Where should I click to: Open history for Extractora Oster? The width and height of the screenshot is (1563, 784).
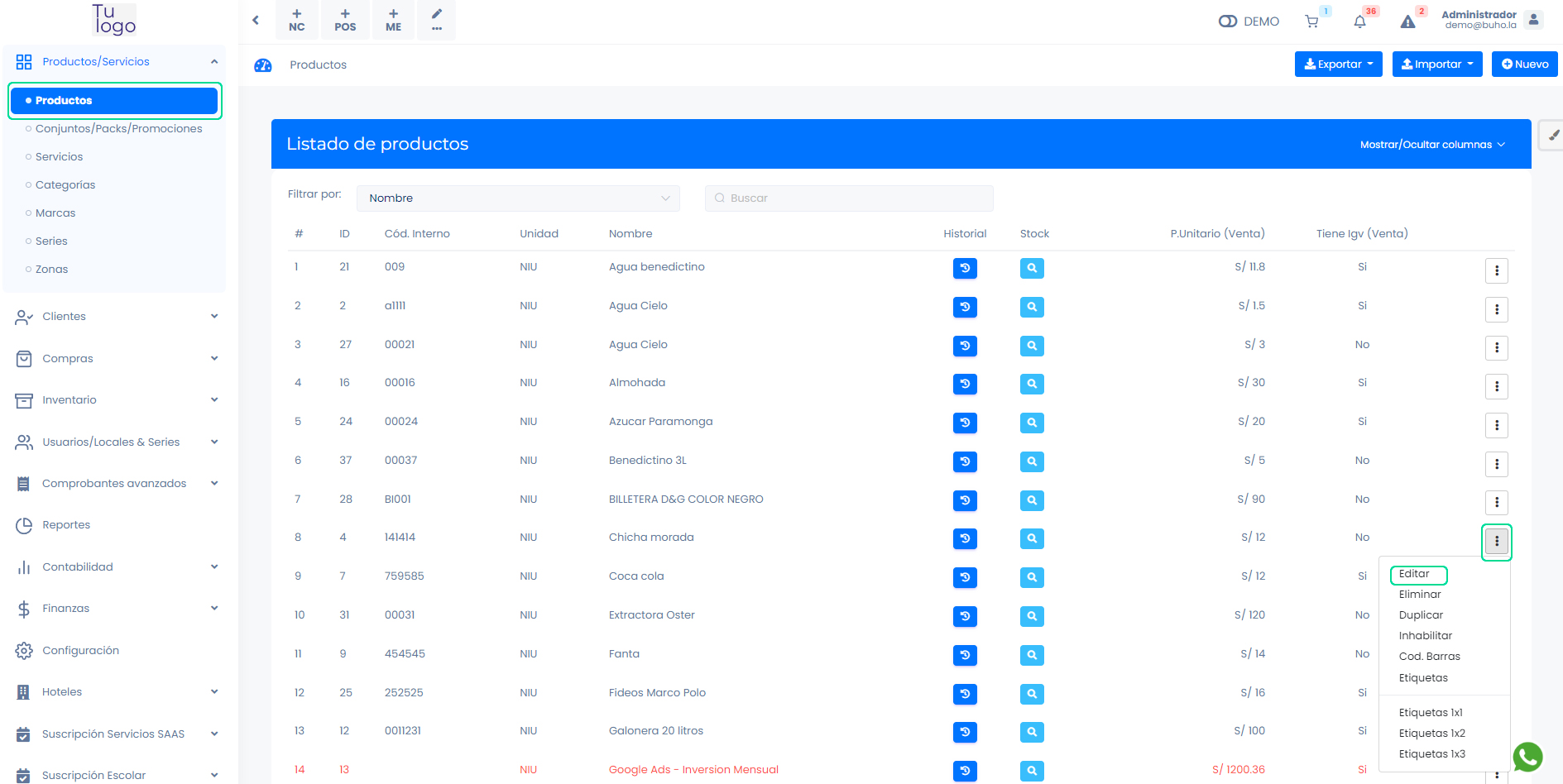[965, 616]
